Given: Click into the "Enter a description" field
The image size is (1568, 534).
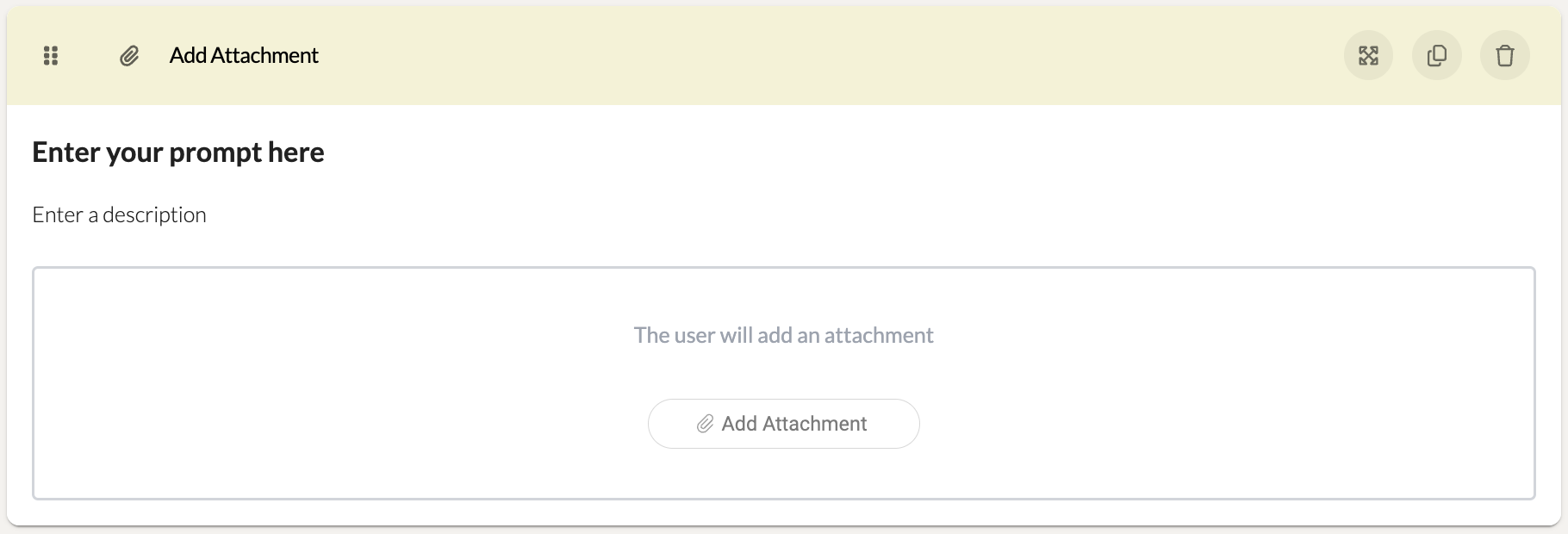Looking at the screenshot, I should click(x=119, y=214).
